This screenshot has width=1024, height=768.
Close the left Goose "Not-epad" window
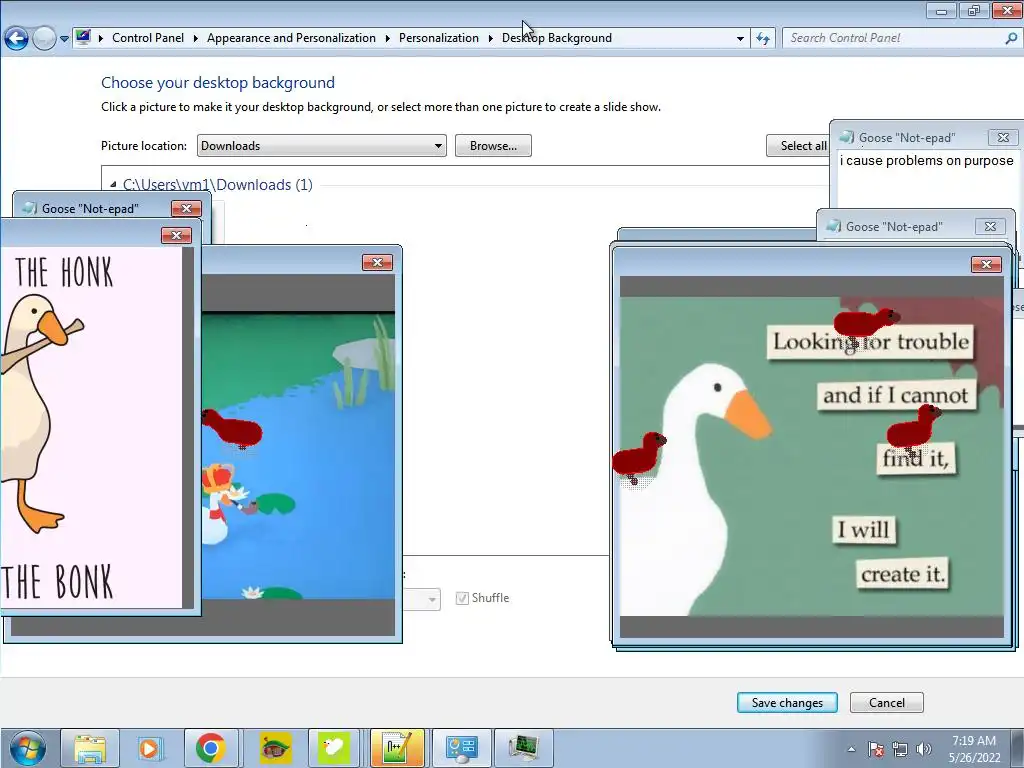(x=186, y=208)
